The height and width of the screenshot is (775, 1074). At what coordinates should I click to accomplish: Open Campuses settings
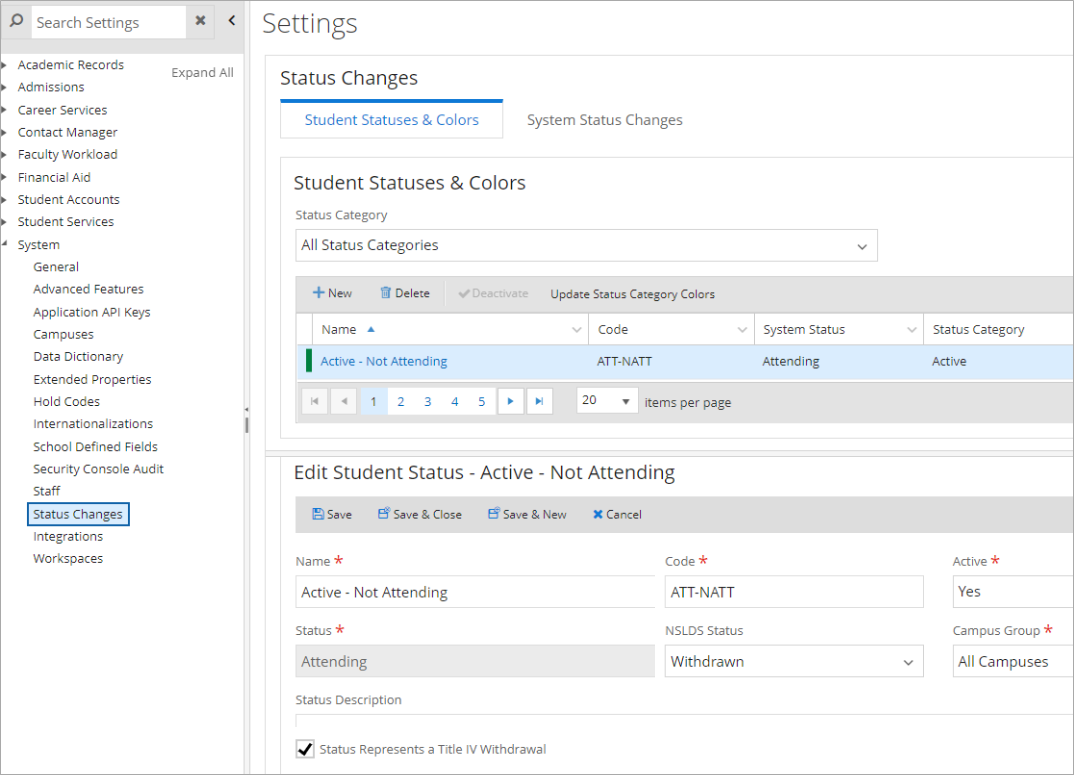pyautogui.click(x=63, y=334)
